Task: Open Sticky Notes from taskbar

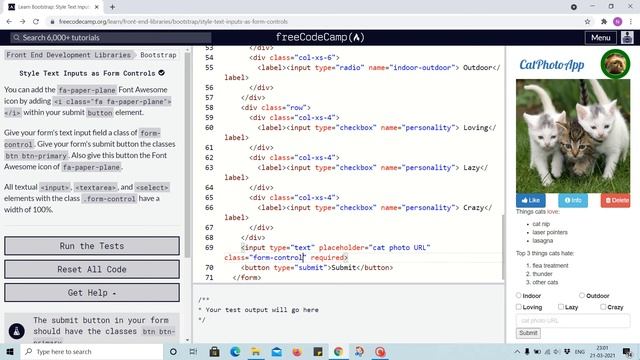Action: point(318,351)
